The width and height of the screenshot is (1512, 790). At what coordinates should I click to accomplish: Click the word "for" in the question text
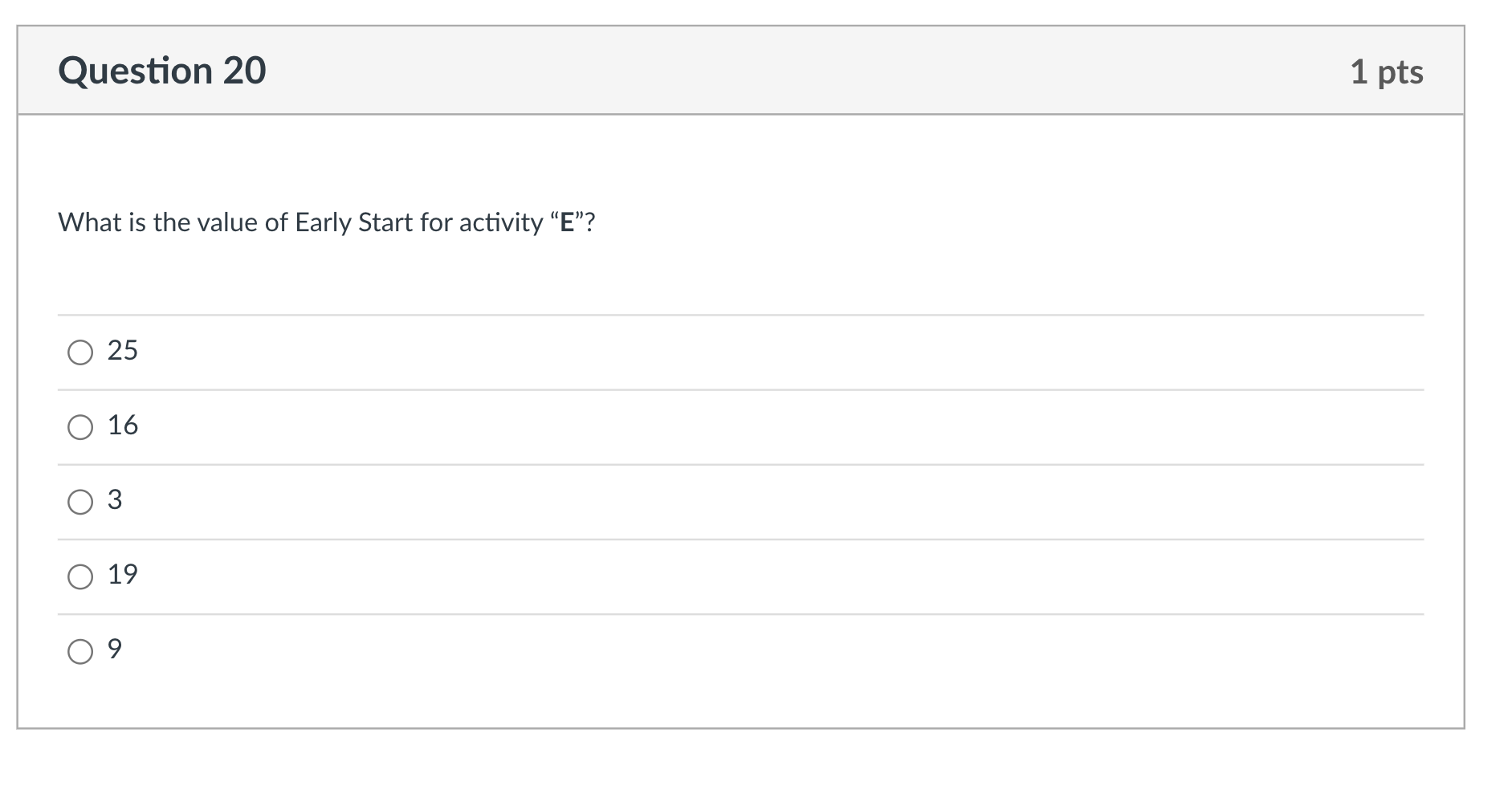click(436, 222)
